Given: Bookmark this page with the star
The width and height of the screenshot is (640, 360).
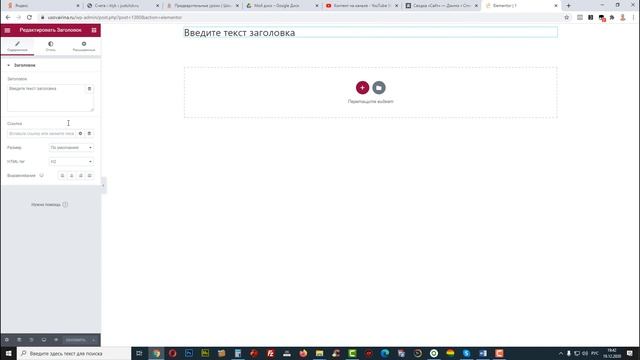Looking at the screenshot, I should coord(567,18).
